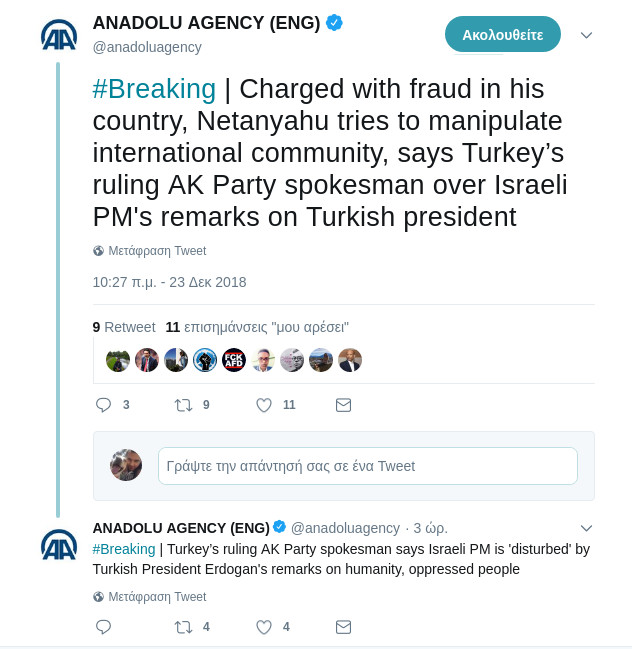Viewport: 632px width, 649px height.
Task: Expand the main tweet options chevron
Action: [587, 35]
